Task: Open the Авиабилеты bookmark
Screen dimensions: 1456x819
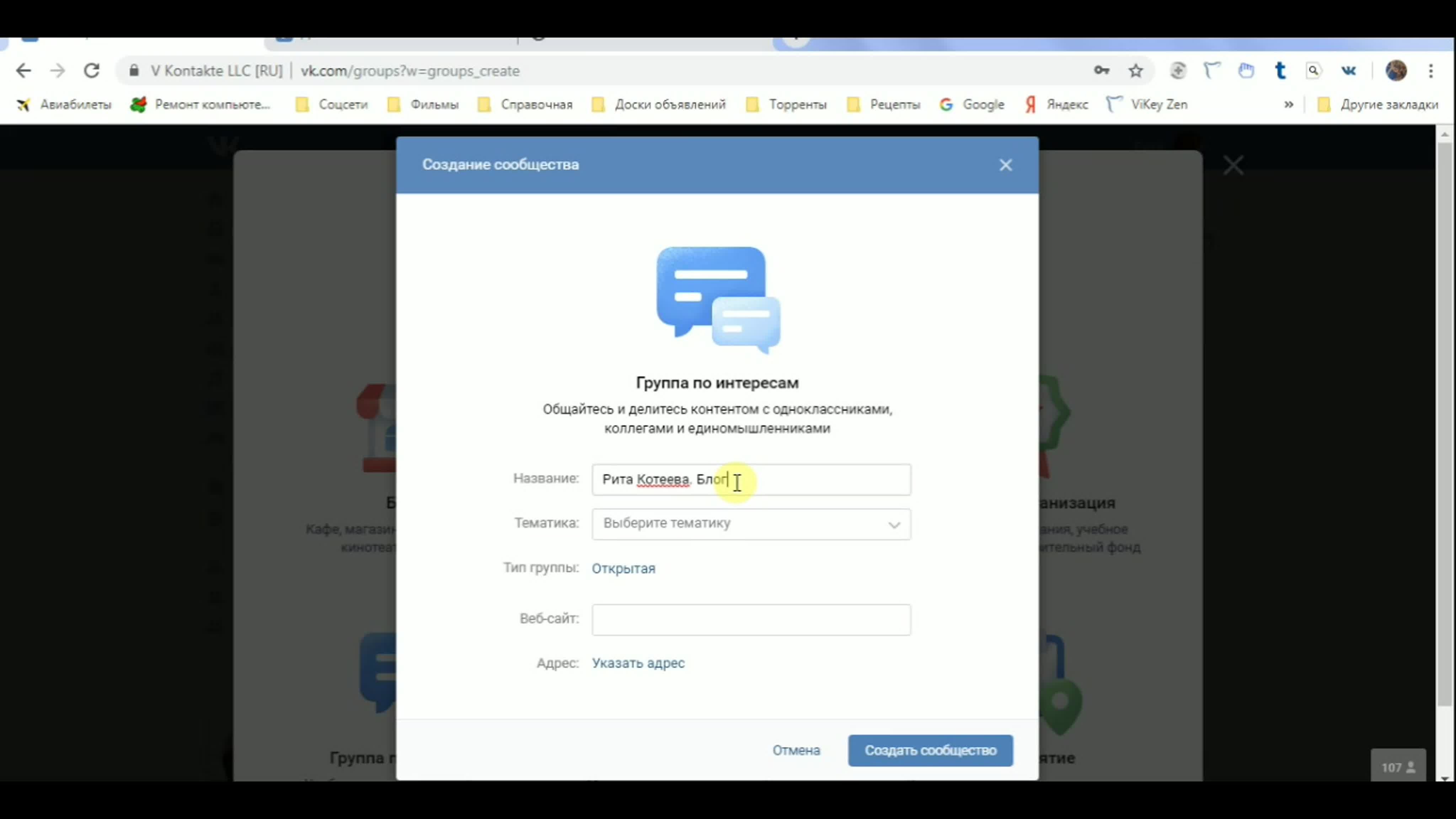Action: 64,105
